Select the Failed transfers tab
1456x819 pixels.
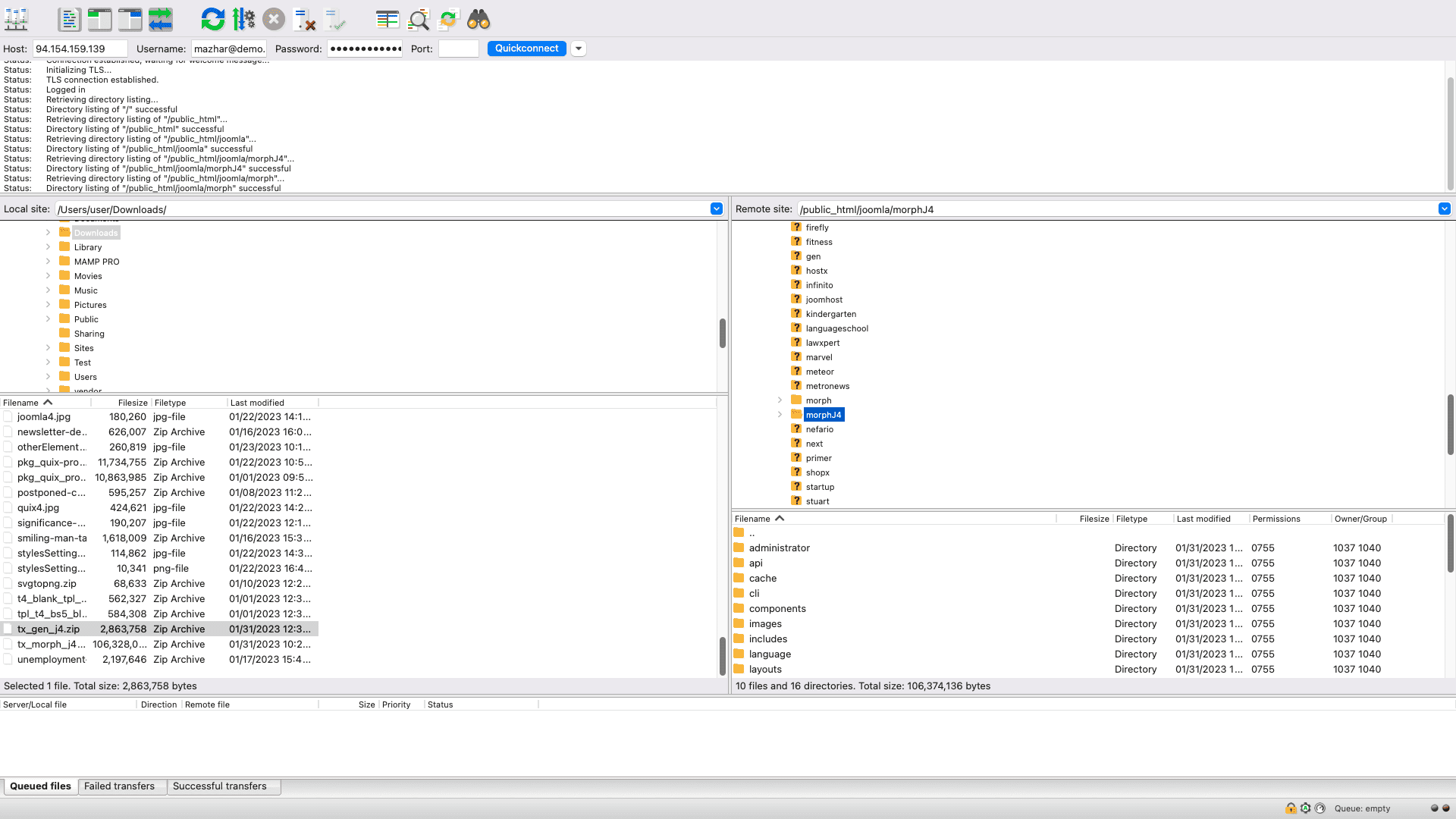coord(119,786)
